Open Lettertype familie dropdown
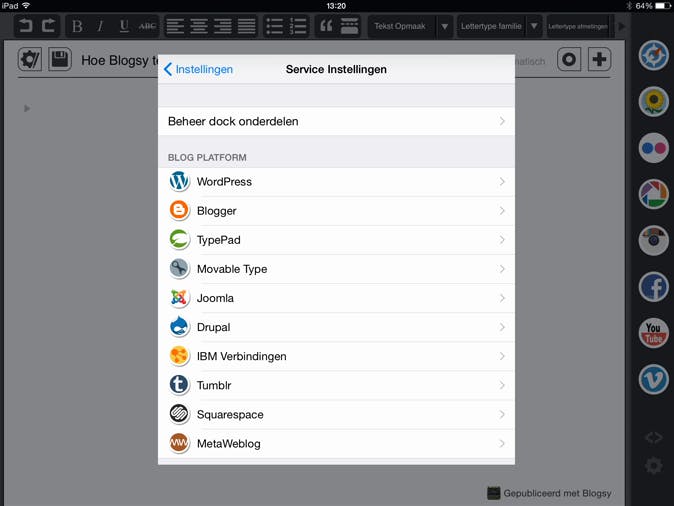 [x=499, y=26]
